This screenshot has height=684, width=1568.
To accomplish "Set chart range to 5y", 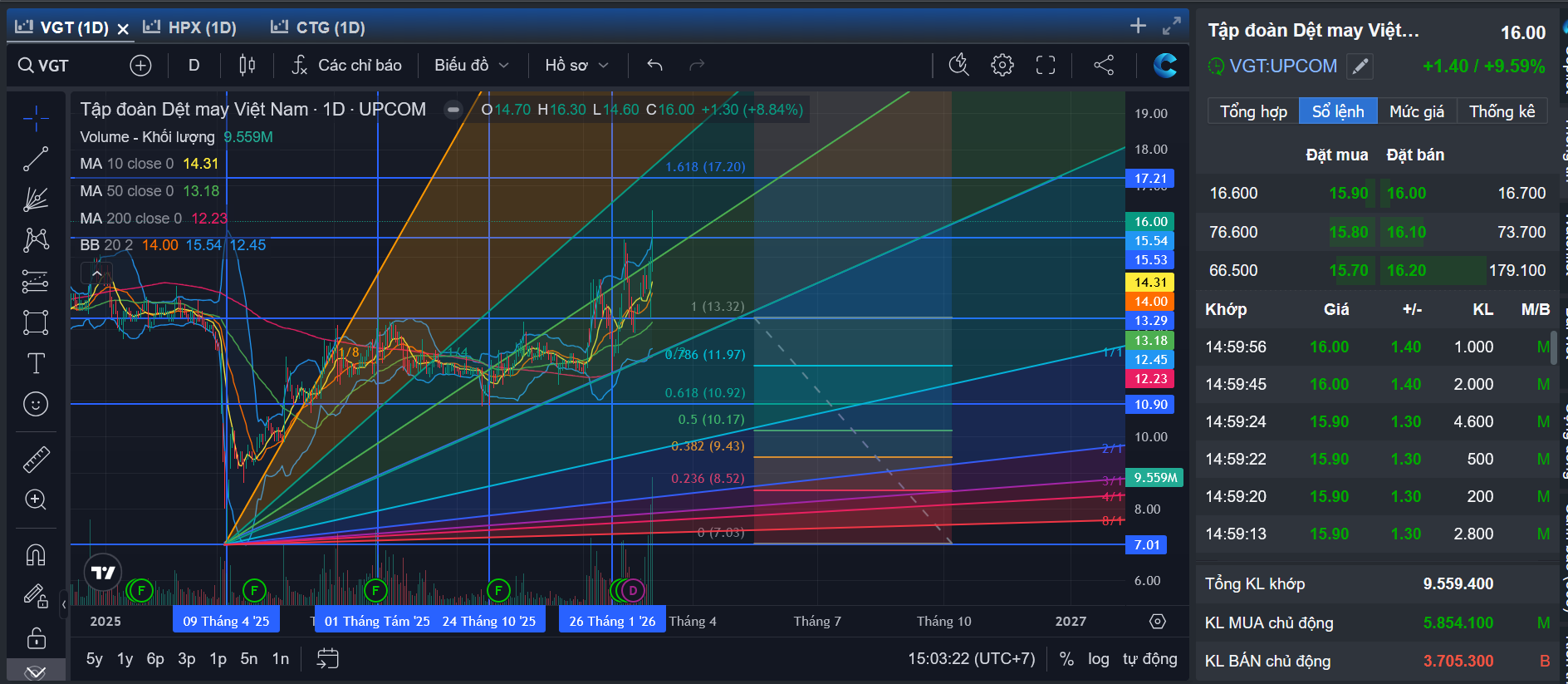I will (x=95, y=659).
